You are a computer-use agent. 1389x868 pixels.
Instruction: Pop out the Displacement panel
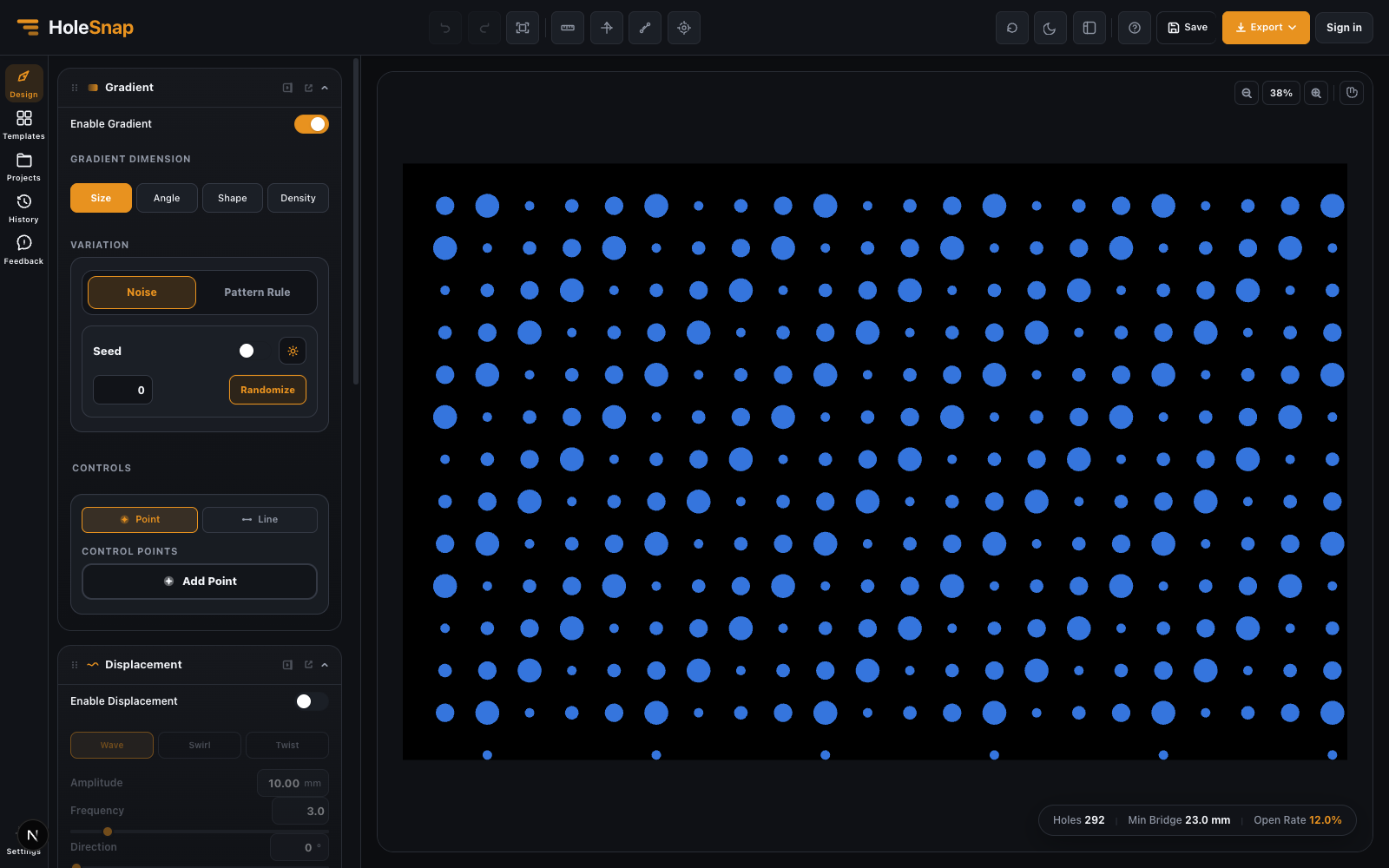point(308,665)
